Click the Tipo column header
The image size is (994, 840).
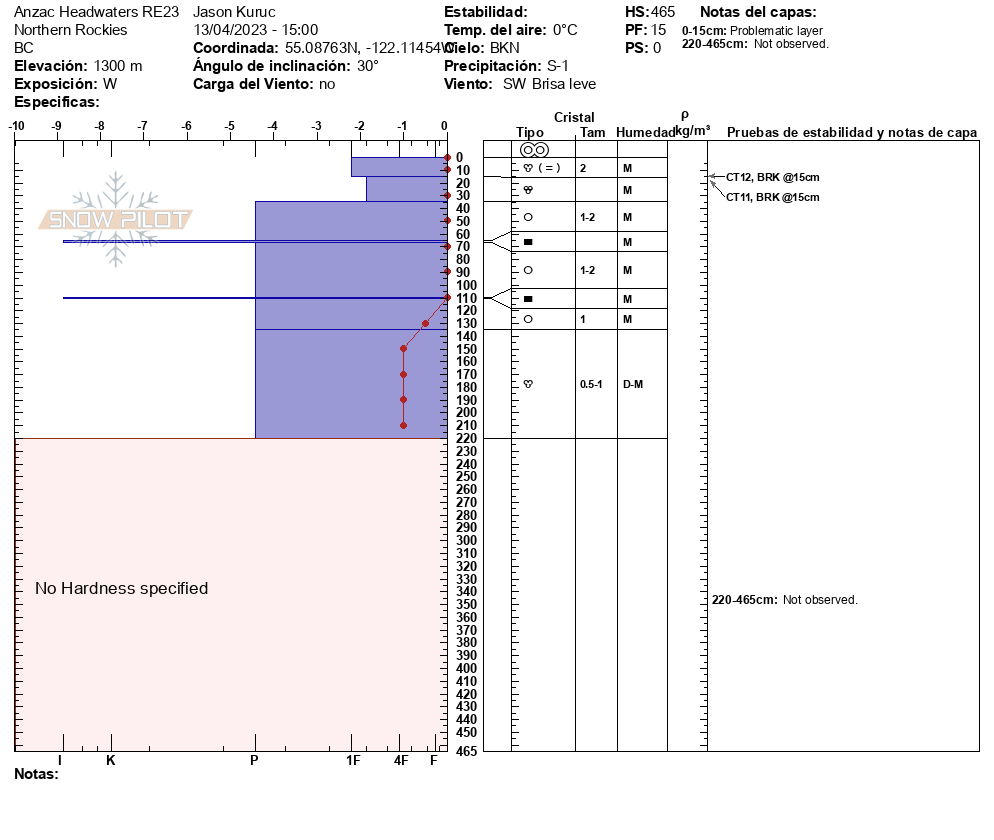pyautogui.click(x=530, y=132)
